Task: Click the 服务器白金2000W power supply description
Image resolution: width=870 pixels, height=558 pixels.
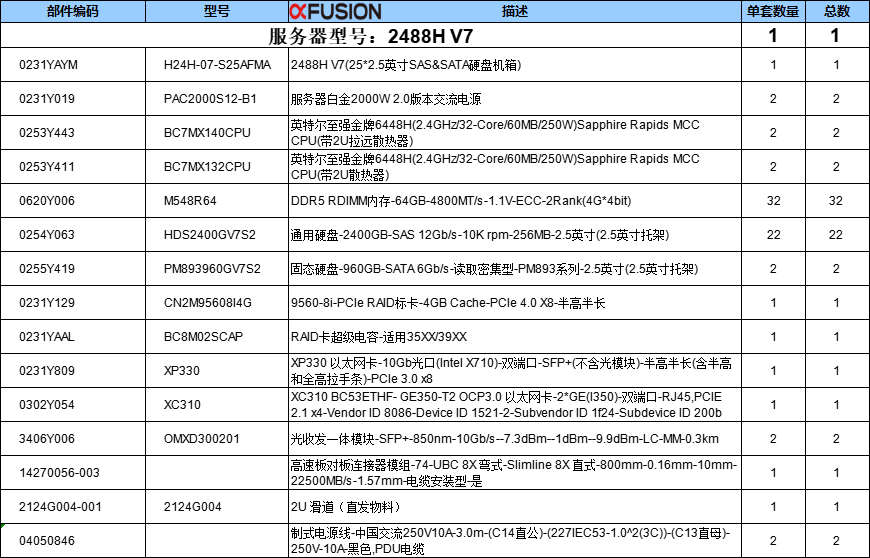Action: tap(386, 99)
